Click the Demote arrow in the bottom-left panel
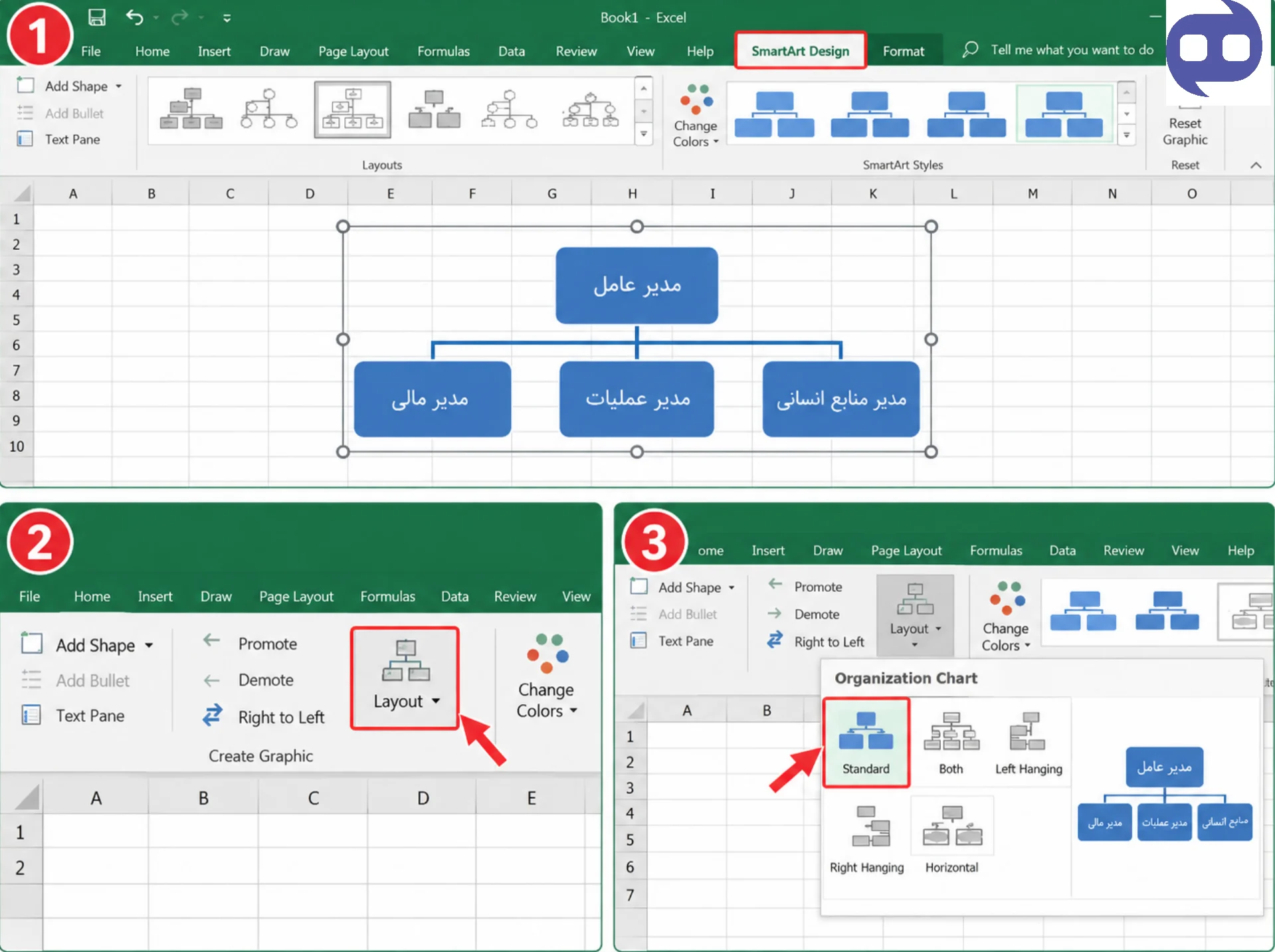 coord(212,680)
